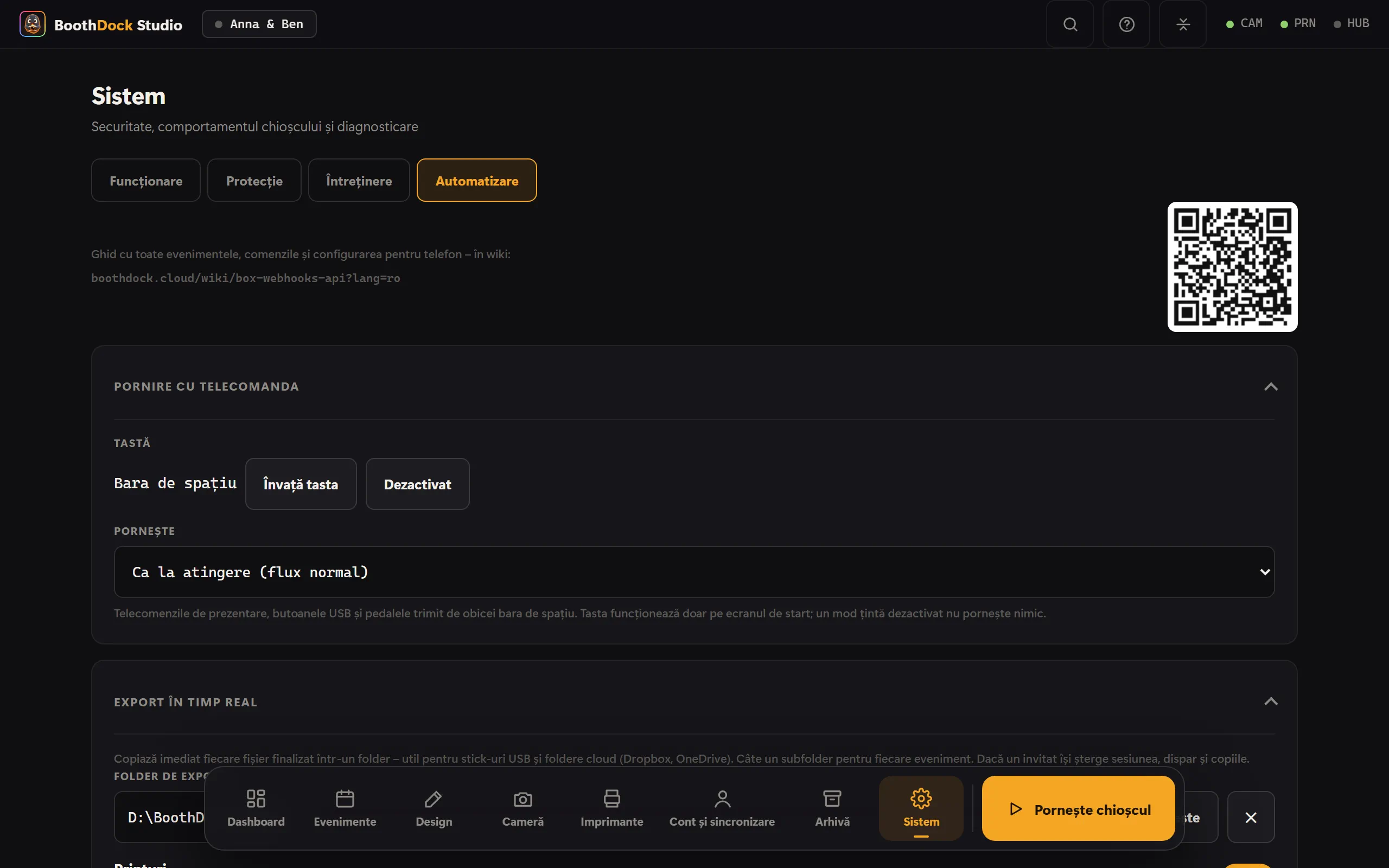Switch to Întreținere tab

click(x=359, y=180)
